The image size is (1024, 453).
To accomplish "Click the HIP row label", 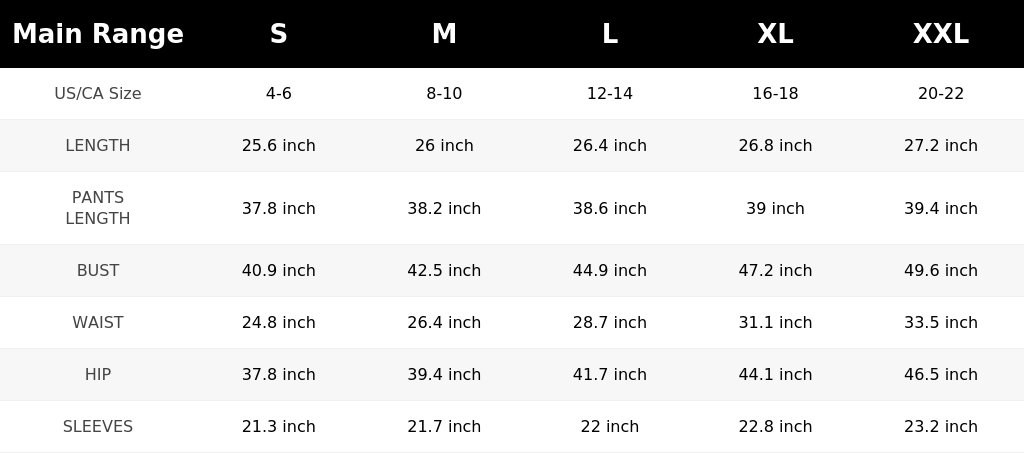I will pos(98,375).
